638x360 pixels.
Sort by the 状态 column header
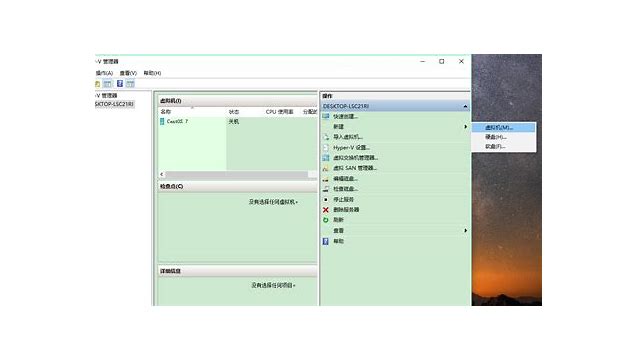pos(234,111)
